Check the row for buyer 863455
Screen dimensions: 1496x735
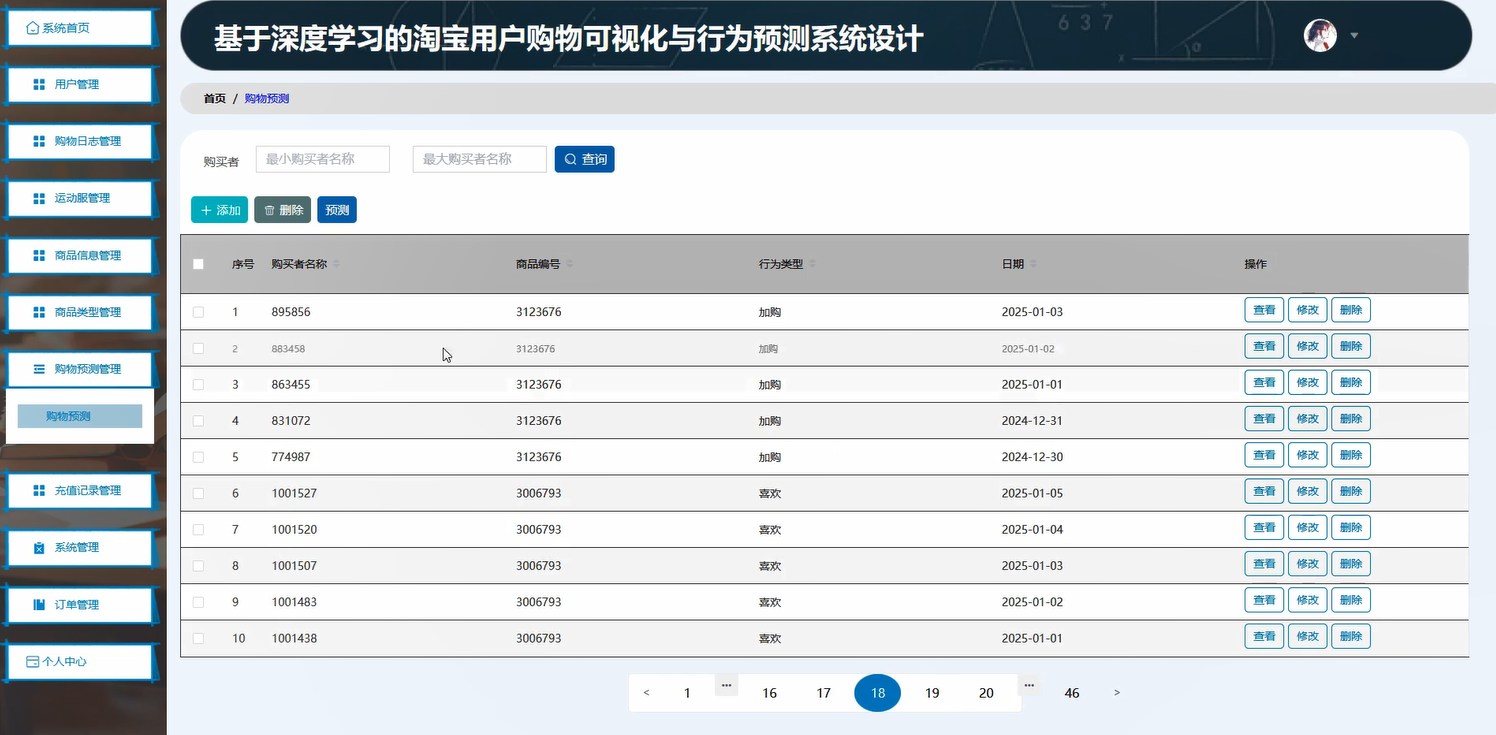198,384
